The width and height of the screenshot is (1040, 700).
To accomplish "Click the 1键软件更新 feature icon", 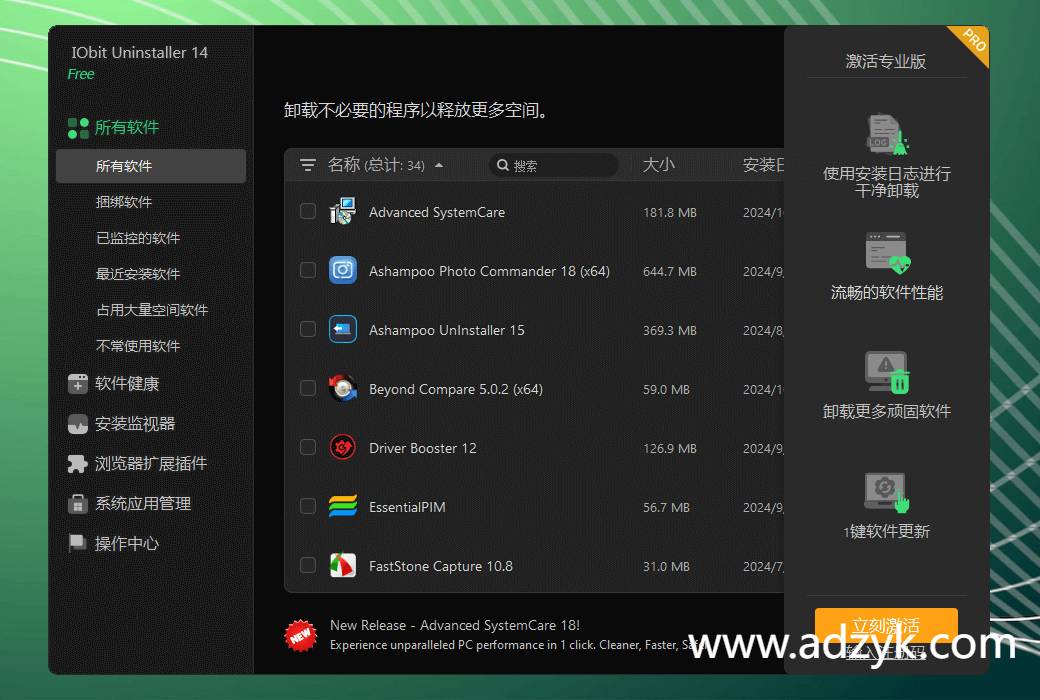I will coord(885,492).
